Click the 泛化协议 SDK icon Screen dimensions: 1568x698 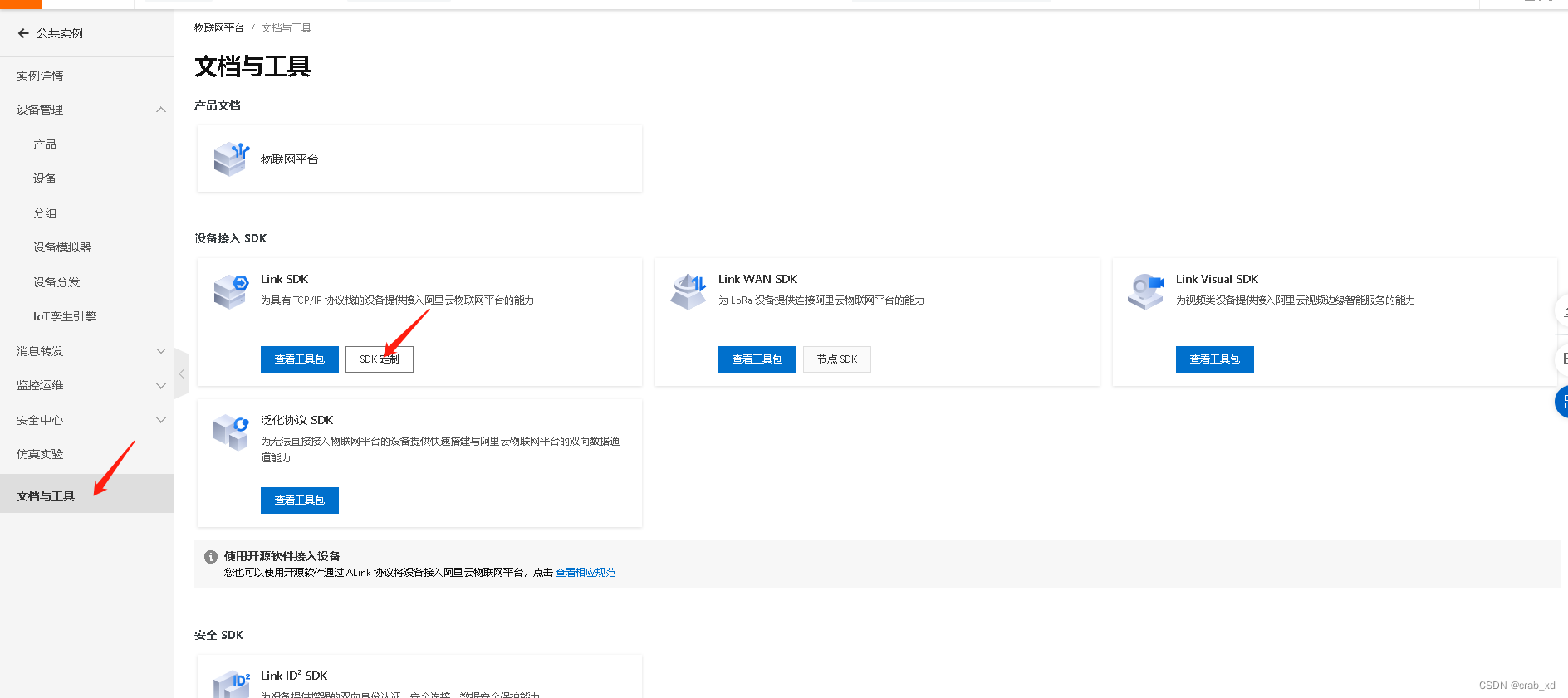(231, 432)
